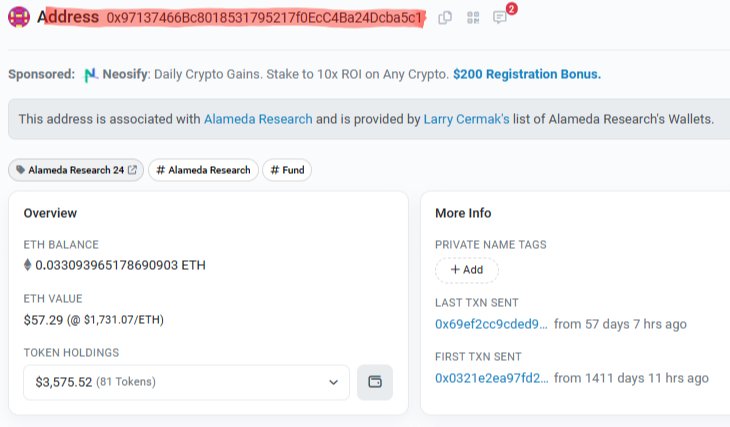Follow the Alameda Research link in notice
The image size is (730, 427).
tap(258, 119)
